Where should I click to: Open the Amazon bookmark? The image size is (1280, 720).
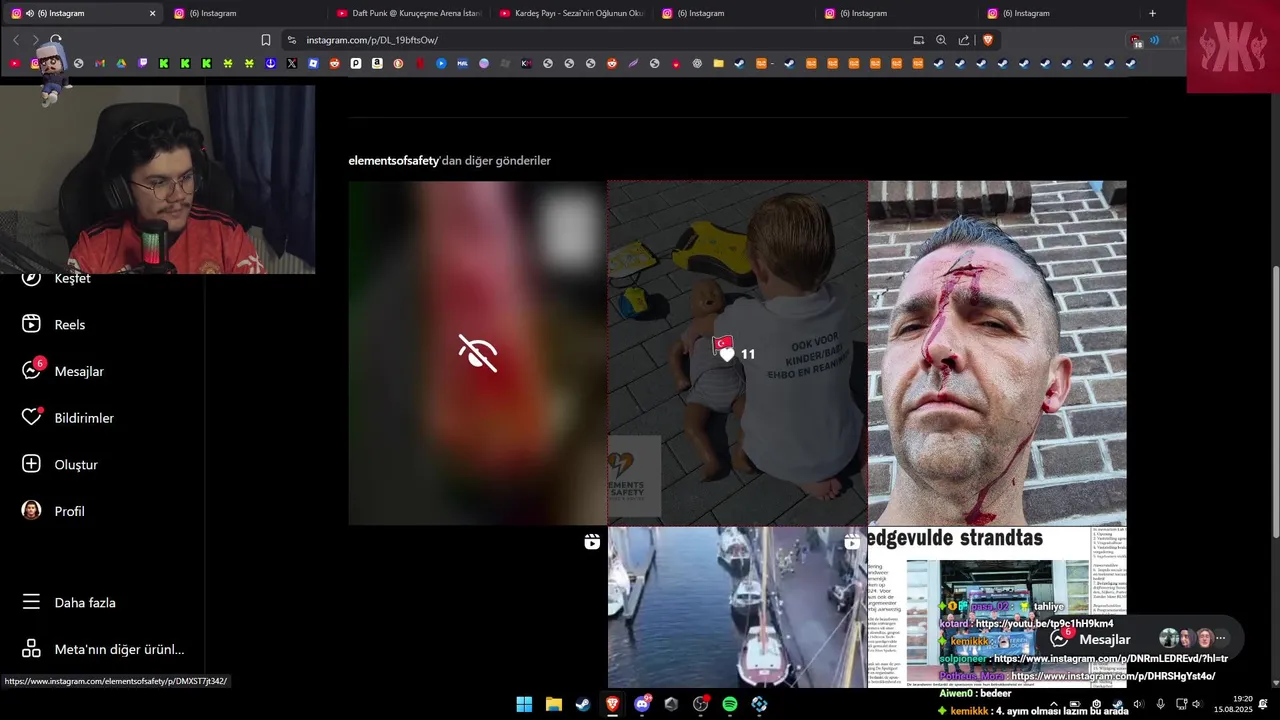[x=377, y=63]
